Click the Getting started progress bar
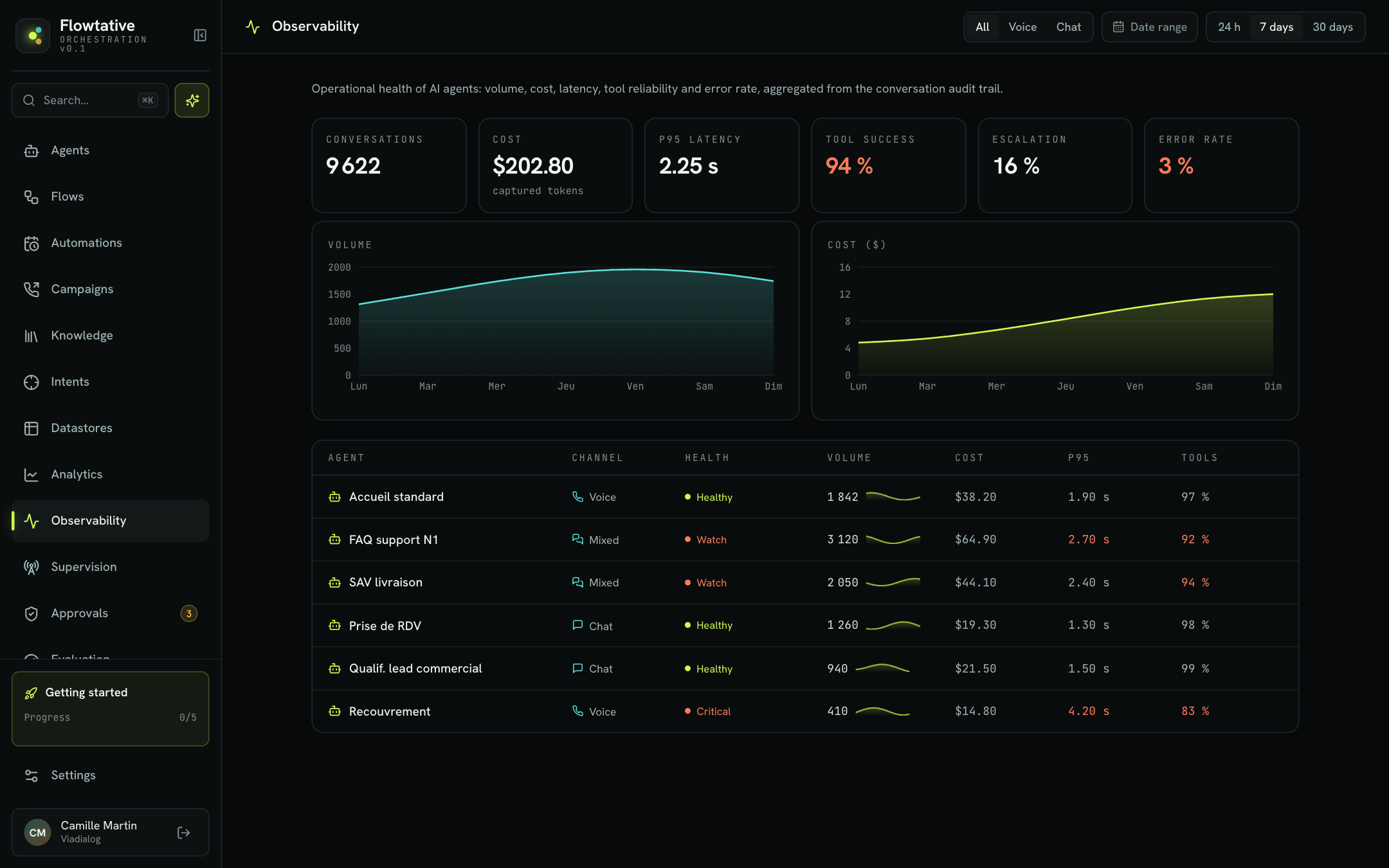The height and width of the screenshot is (868, 1389). (110, 730)
